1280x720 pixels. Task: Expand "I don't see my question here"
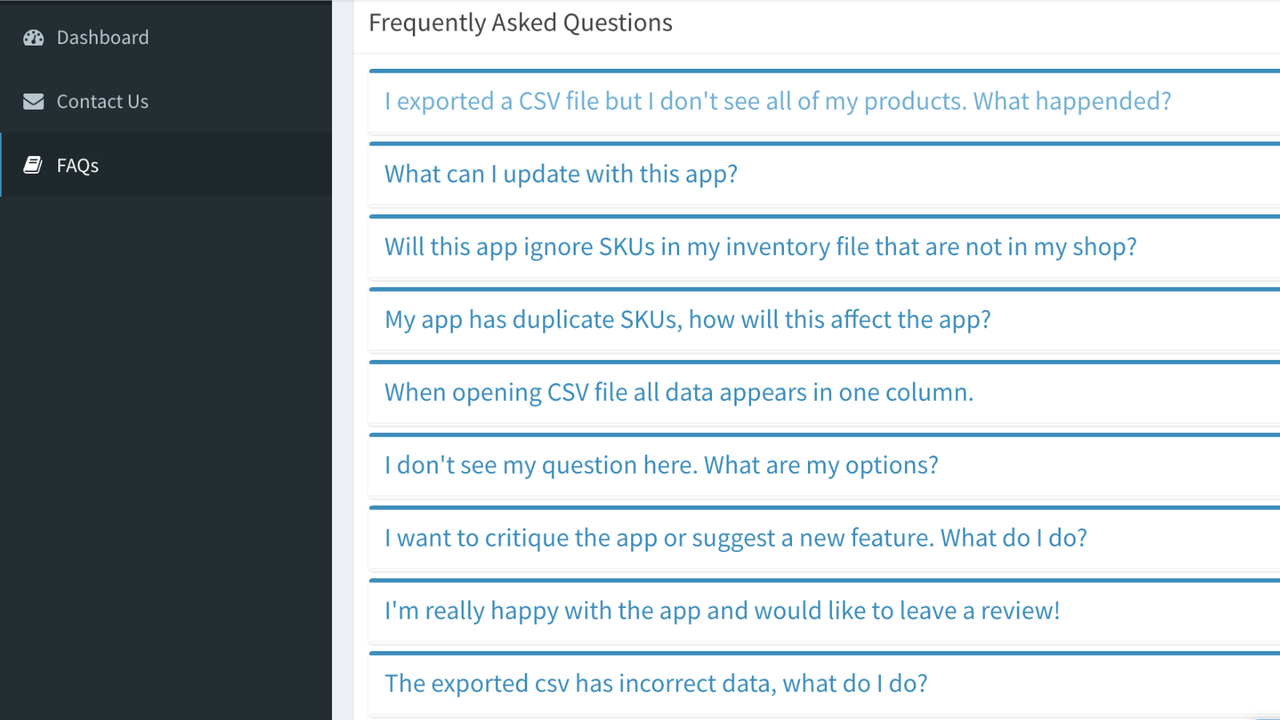661,465
